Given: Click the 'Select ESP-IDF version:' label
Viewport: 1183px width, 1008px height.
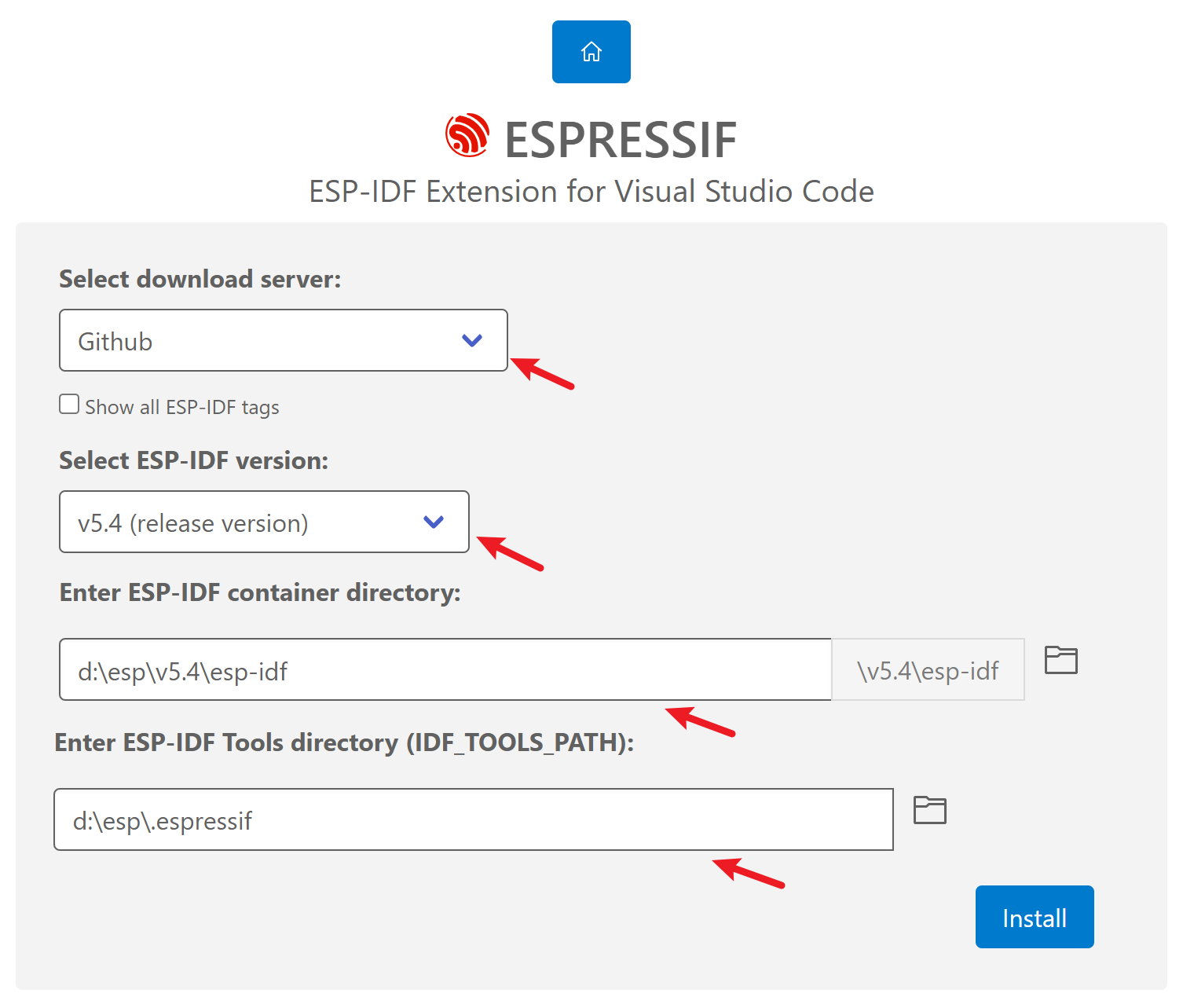Looking at the screenshot, I should (x=194, y=460).
